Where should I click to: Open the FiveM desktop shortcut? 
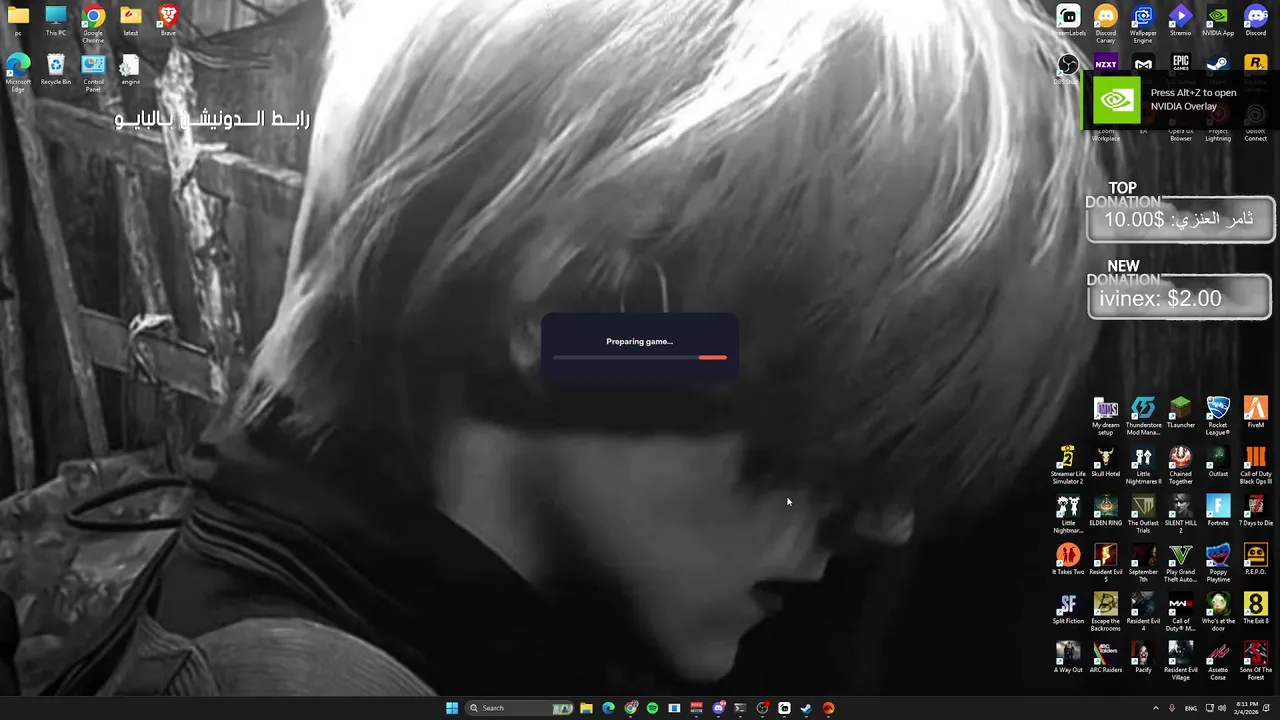click(1256, 413)
